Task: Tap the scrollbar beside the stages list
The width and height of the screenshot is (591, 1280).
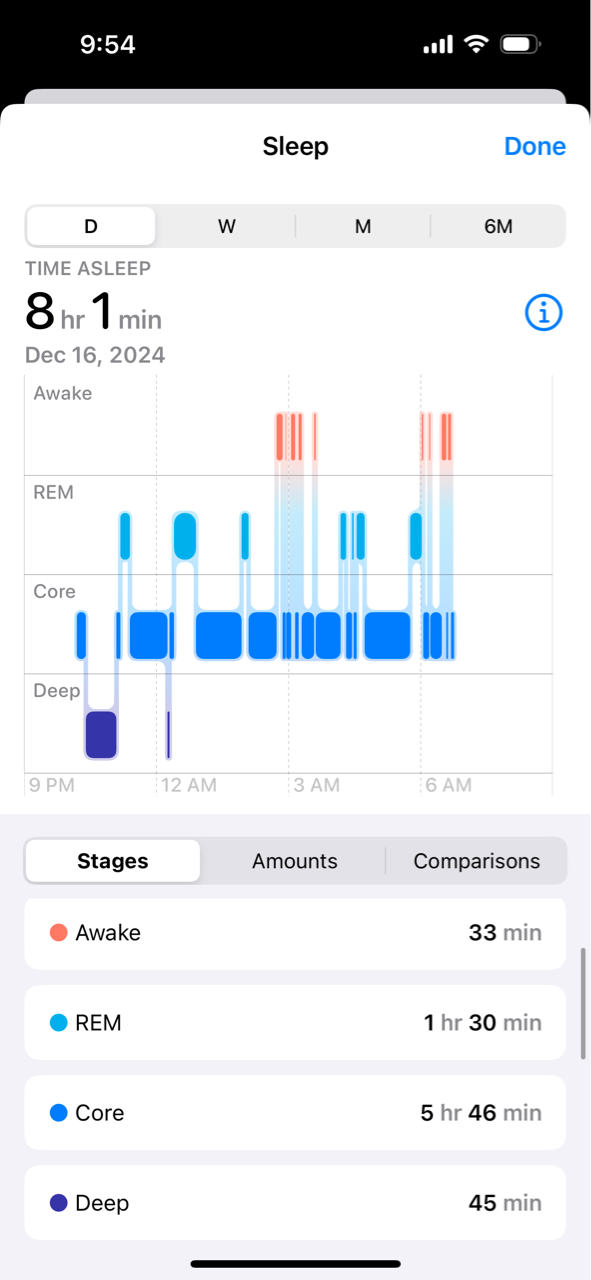Action: (583, 1003)
